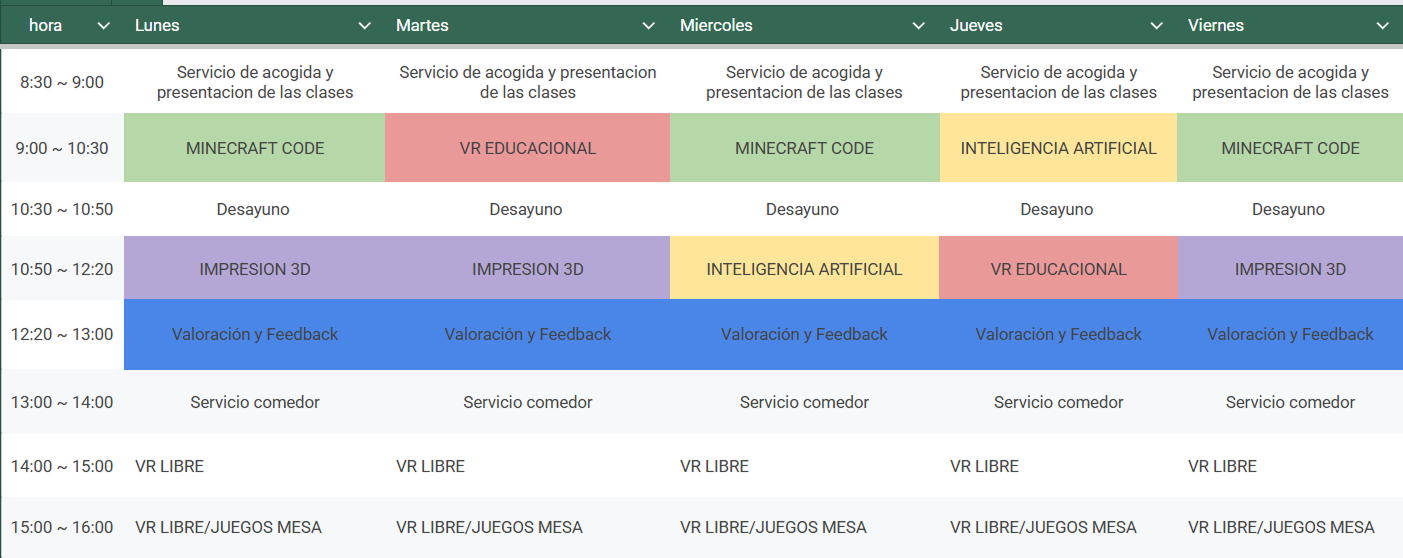The width and height of the screenshot is (1403, 558).
Task: Open the hora column filter dropdown
Action: pos(103,26)
